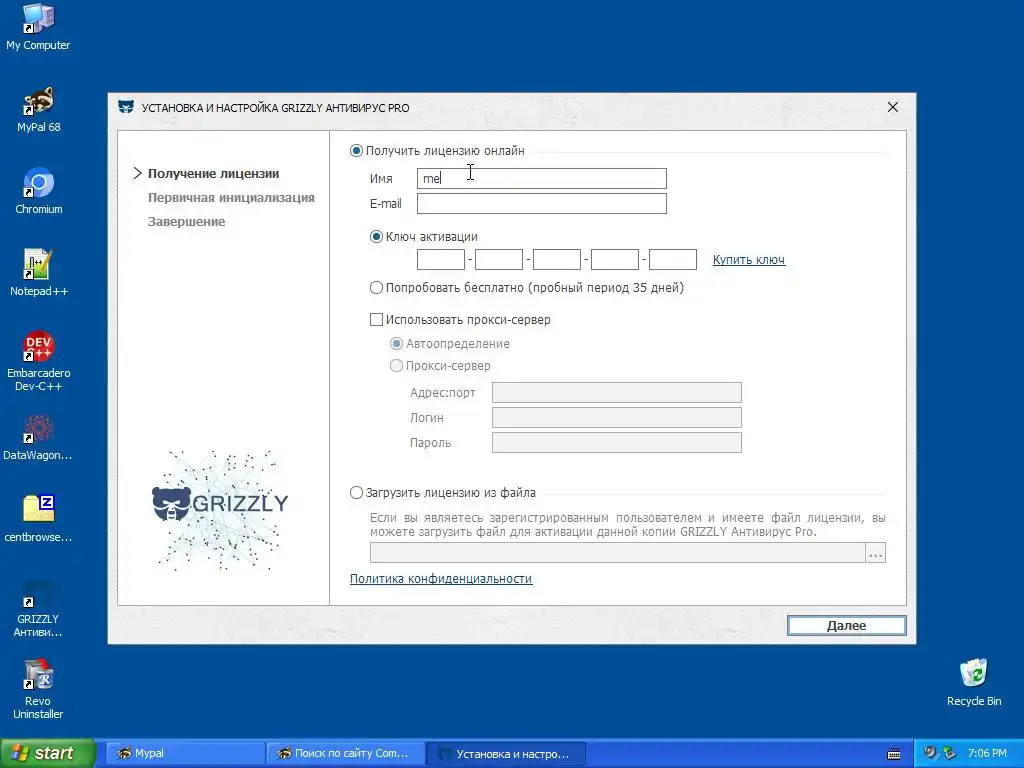
Task: Open 'Политика конфиденциальности' link
Action: pos(441,579)
